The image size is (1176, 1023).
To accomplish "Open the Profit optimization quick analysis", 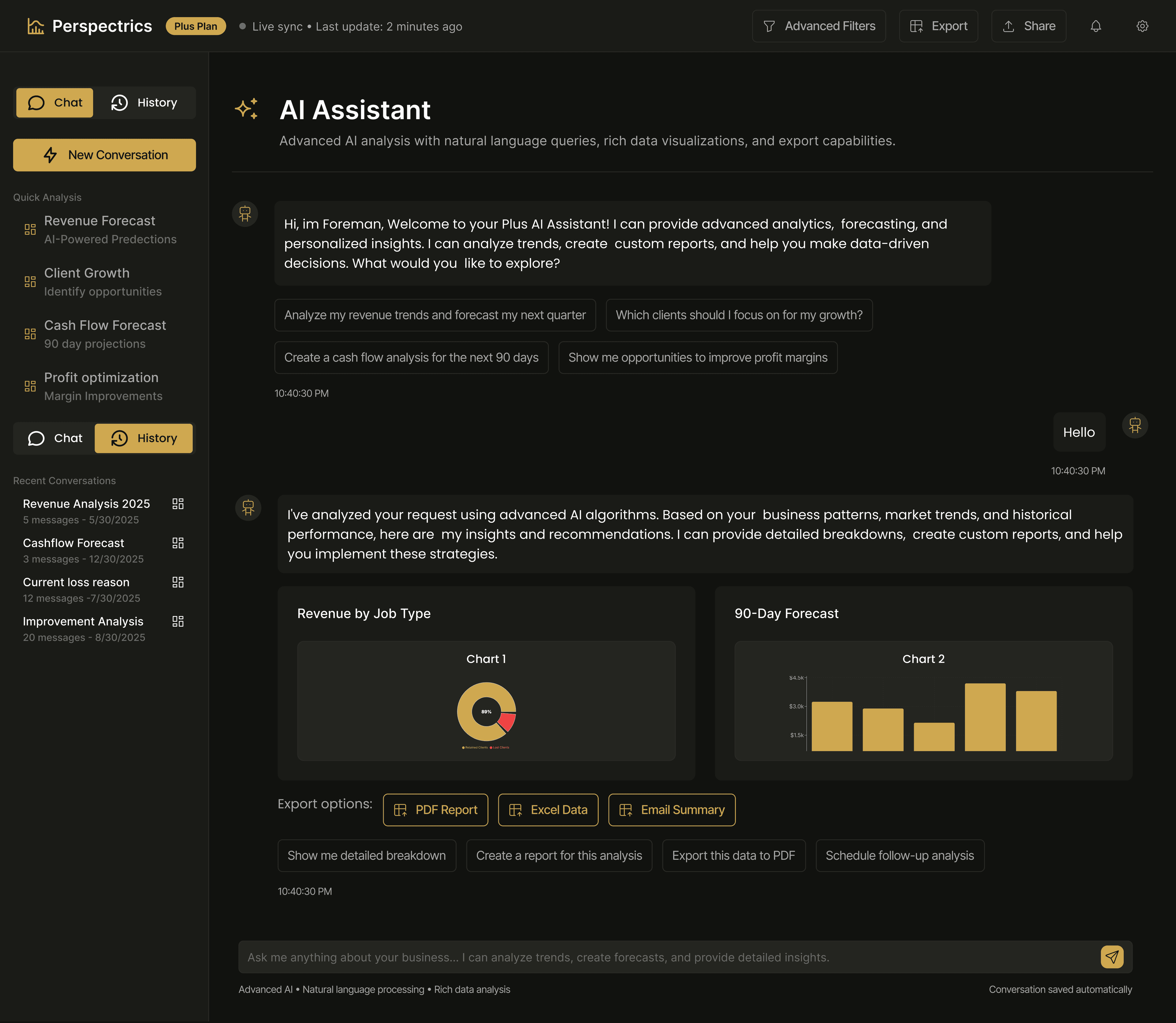I will coord(102,385).
